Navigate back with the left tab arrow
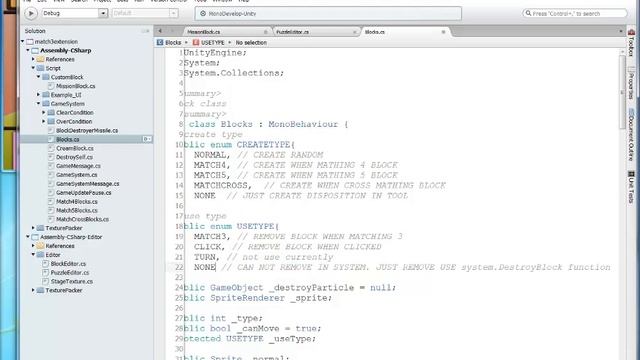This screenshot has height=360, width=640. (x=160, y=31)
